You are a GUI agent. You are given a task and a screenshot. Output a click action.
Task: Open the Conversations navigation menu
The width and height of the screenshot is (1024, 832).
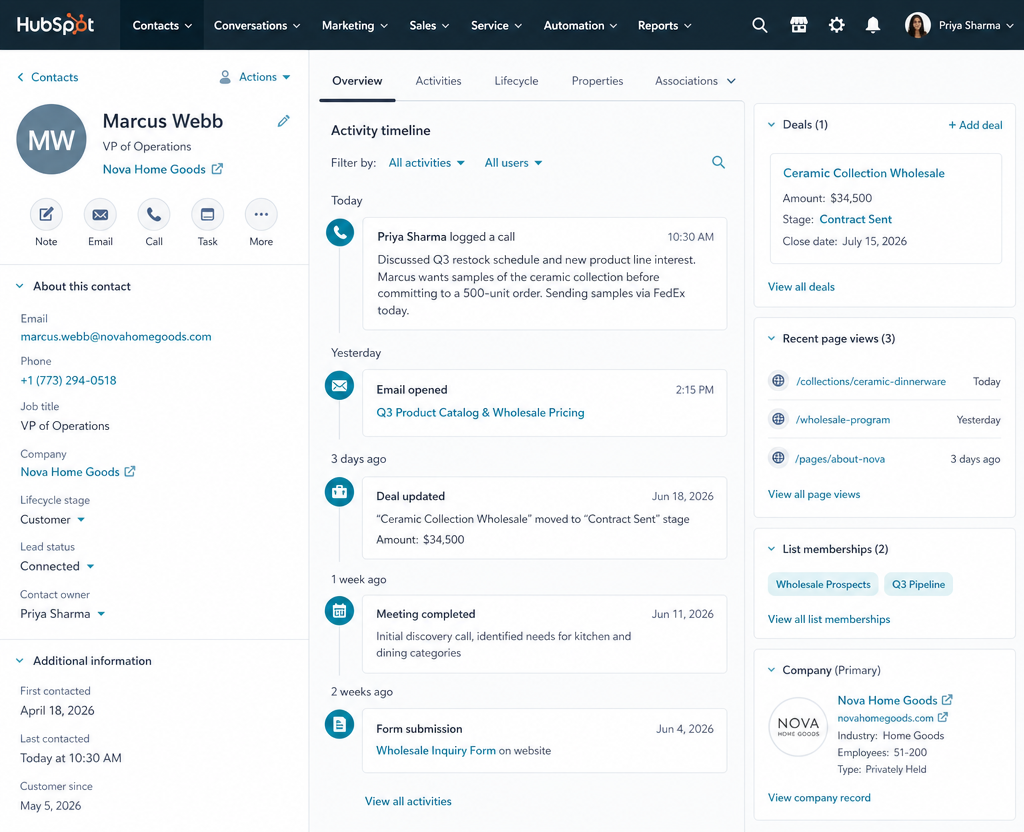257,25
